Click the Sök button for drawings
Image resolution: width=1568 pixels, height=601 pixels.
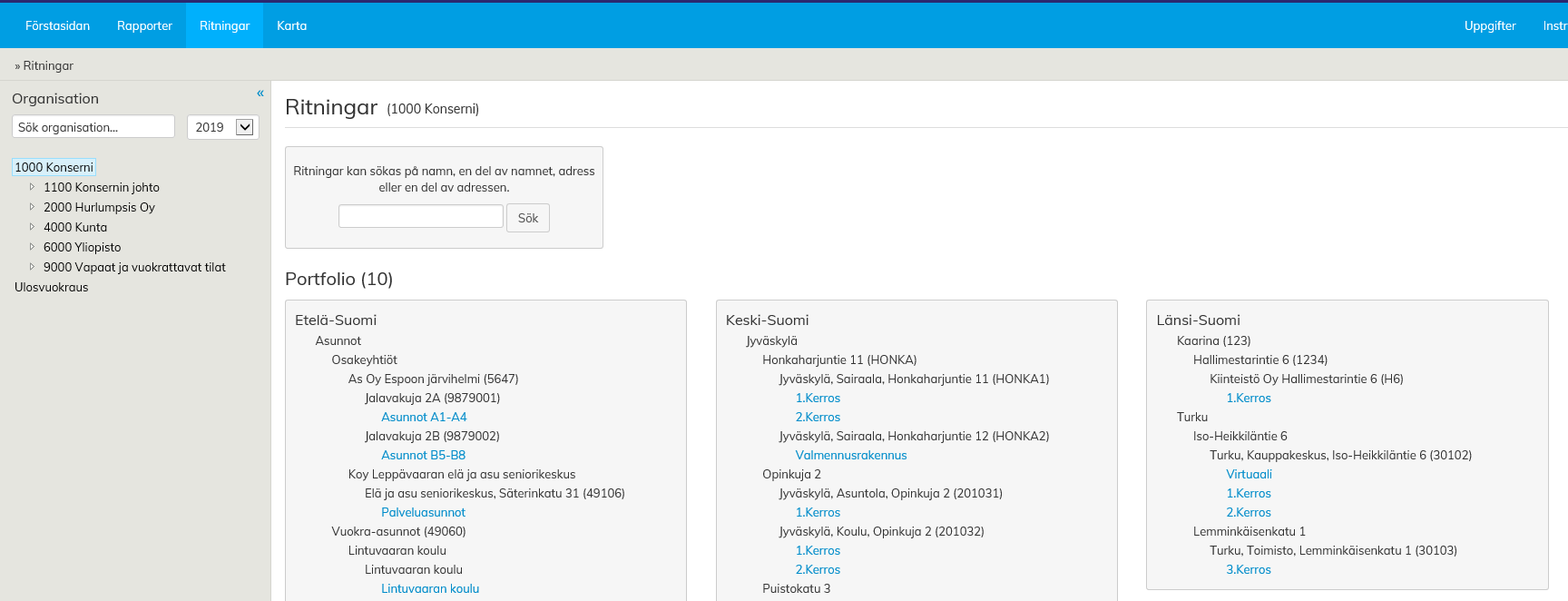[528, 218]
